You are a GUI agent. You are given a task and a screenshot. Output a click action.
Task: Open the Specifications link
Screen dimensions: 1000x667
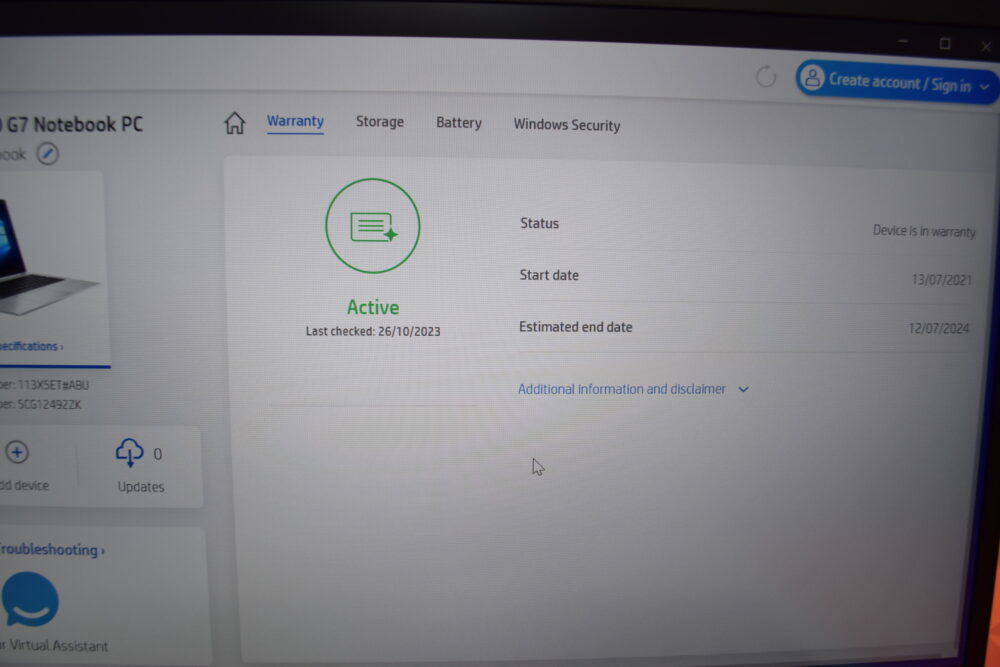click(x=31, y=346)
